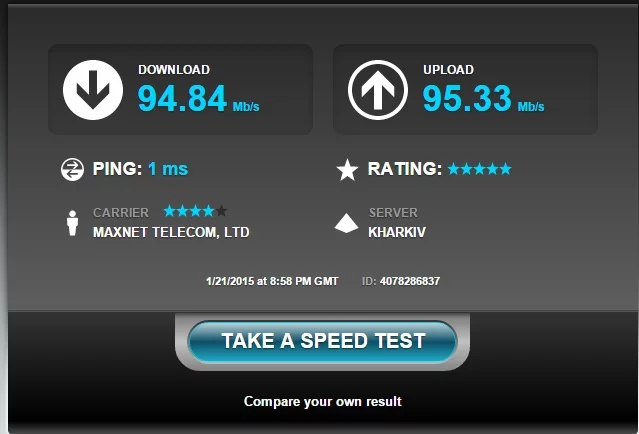Click the TAKE A SPEED TEST button

[322, 341]
